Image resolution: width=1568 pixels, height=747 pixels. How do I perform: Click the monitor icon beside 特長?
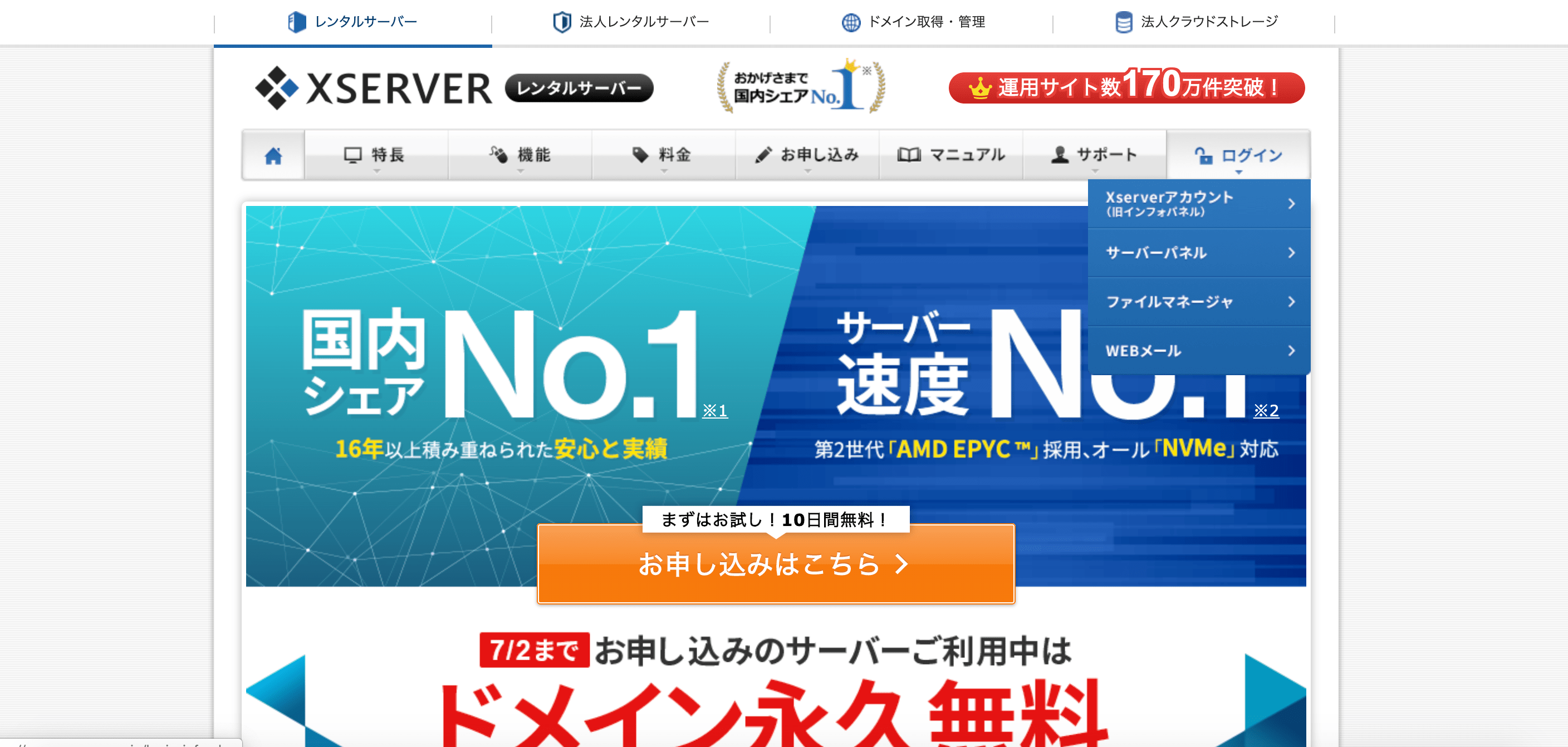point(352,155)
